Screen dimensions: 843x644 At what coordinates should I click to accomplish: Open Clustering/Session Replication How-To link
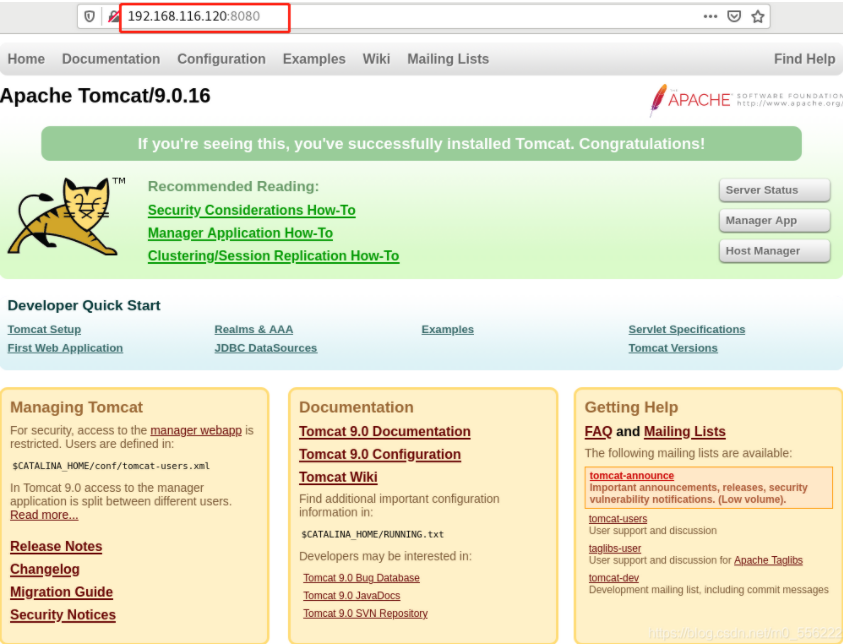point(274,255)
